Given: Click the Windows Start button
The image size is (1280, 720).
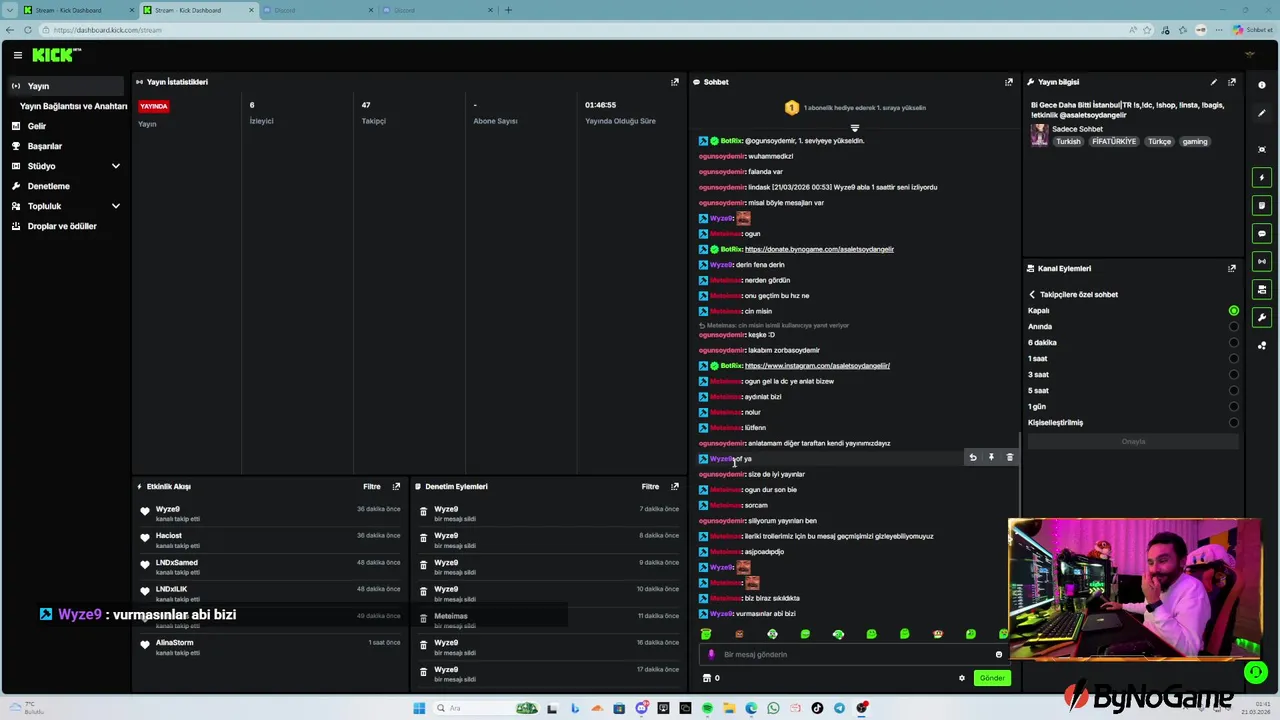Looking at the screenshot, I should [x=419, y=708].
